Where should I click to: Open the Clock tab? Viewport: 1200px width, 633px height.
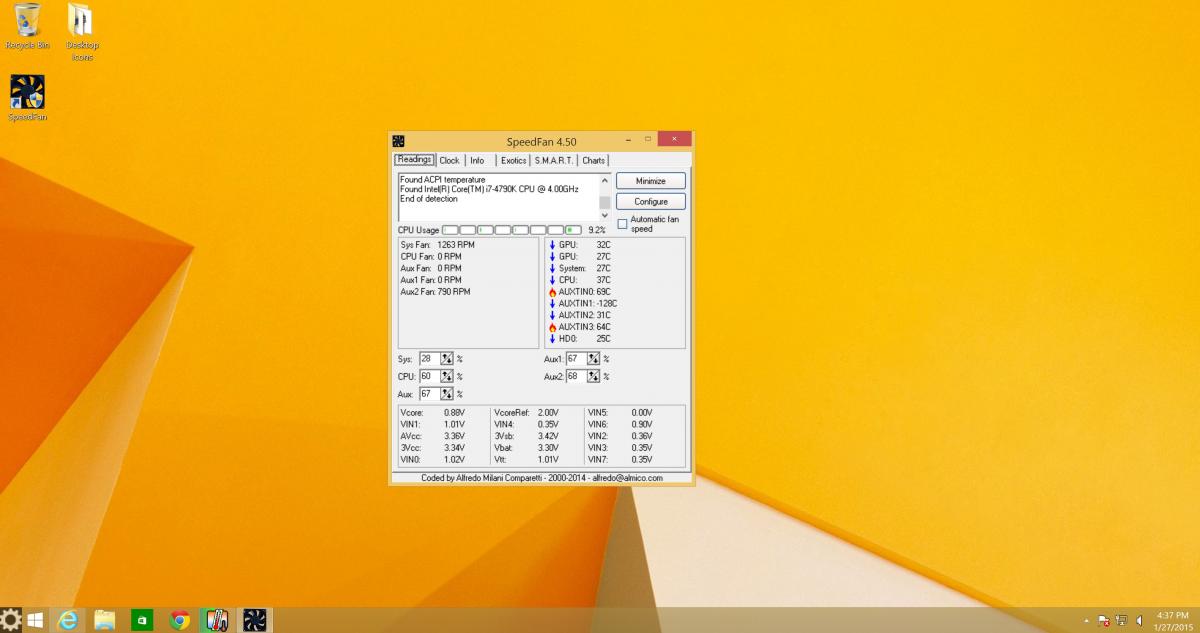(450, 160)
